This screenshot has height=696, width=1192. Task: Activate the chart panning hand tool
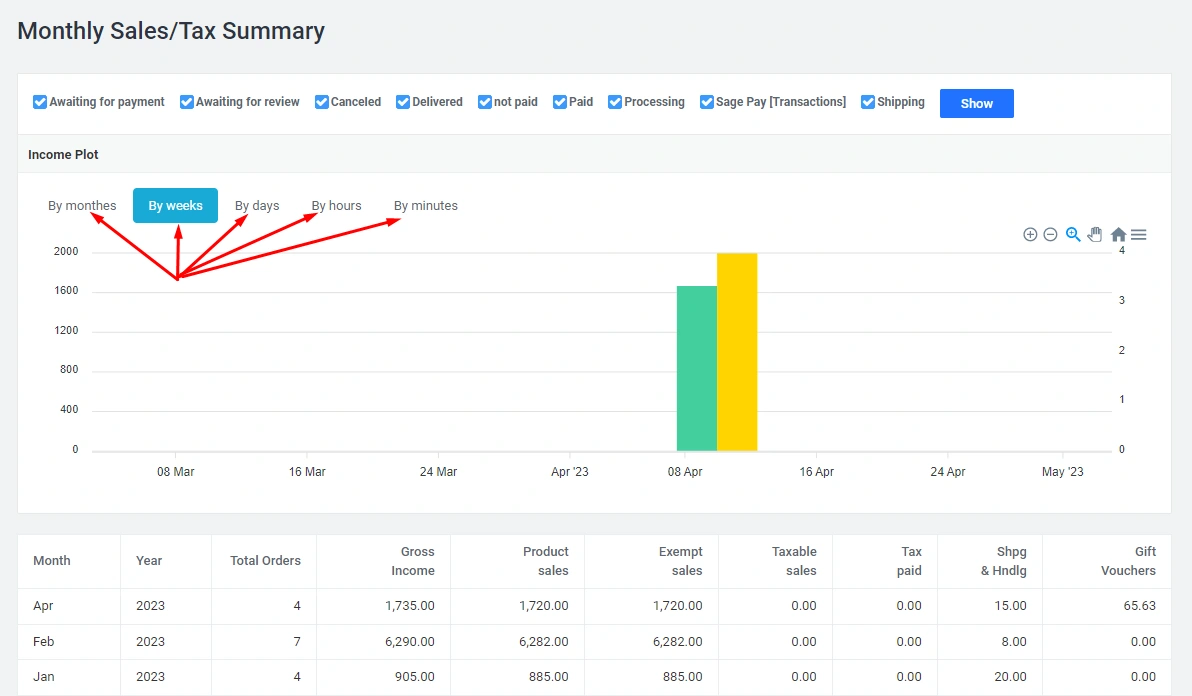click(x=1095, y=234)
